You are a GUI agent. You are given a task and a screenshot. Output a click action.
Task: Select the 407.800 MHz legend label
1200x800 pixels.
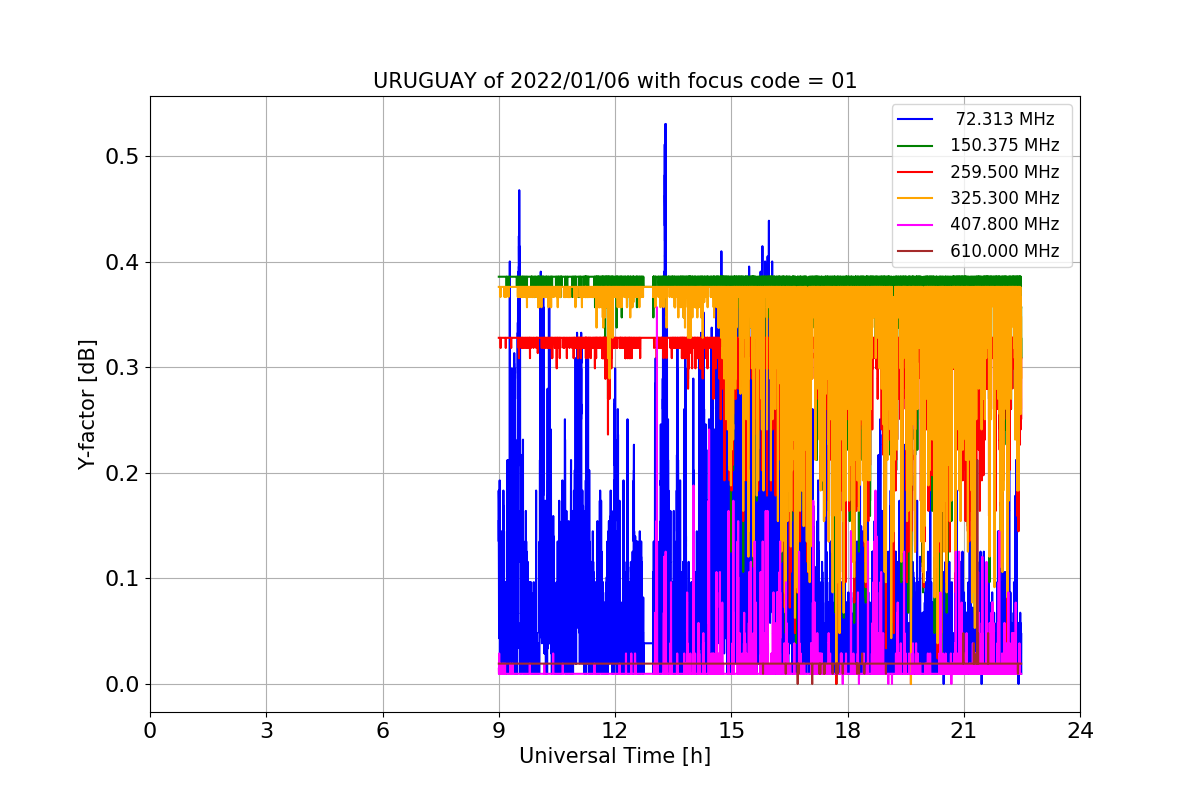(1005, 225)
